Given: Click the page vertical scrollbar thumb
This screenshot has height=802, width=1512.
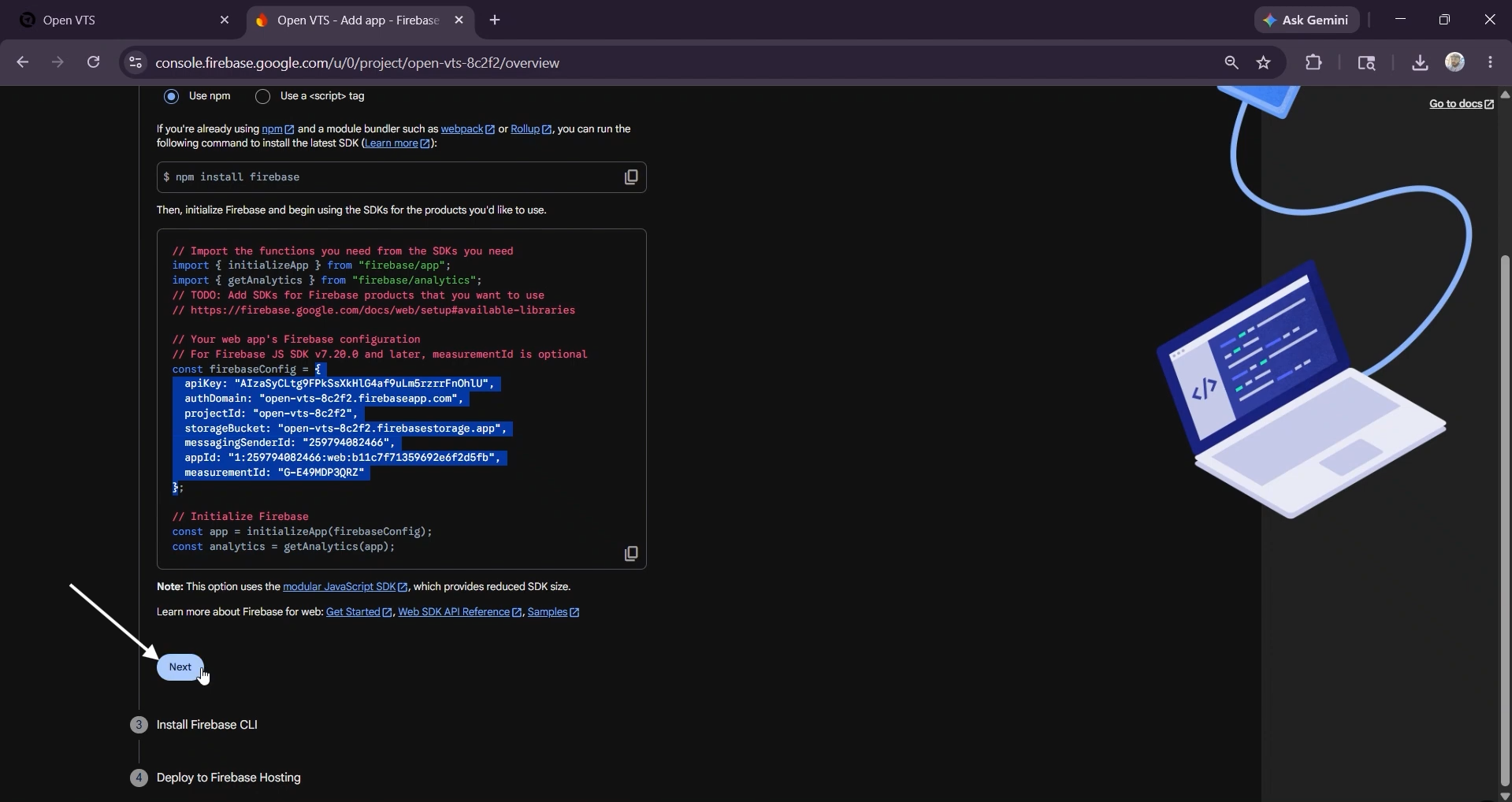Looking at the screenshot, I should click(1505, 520).
